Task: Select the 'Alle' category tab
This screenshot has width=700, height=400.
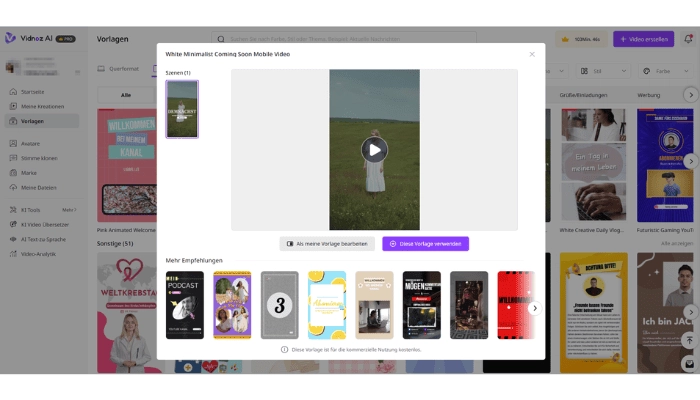Action: pyautogui.click(x=126, y=95)
